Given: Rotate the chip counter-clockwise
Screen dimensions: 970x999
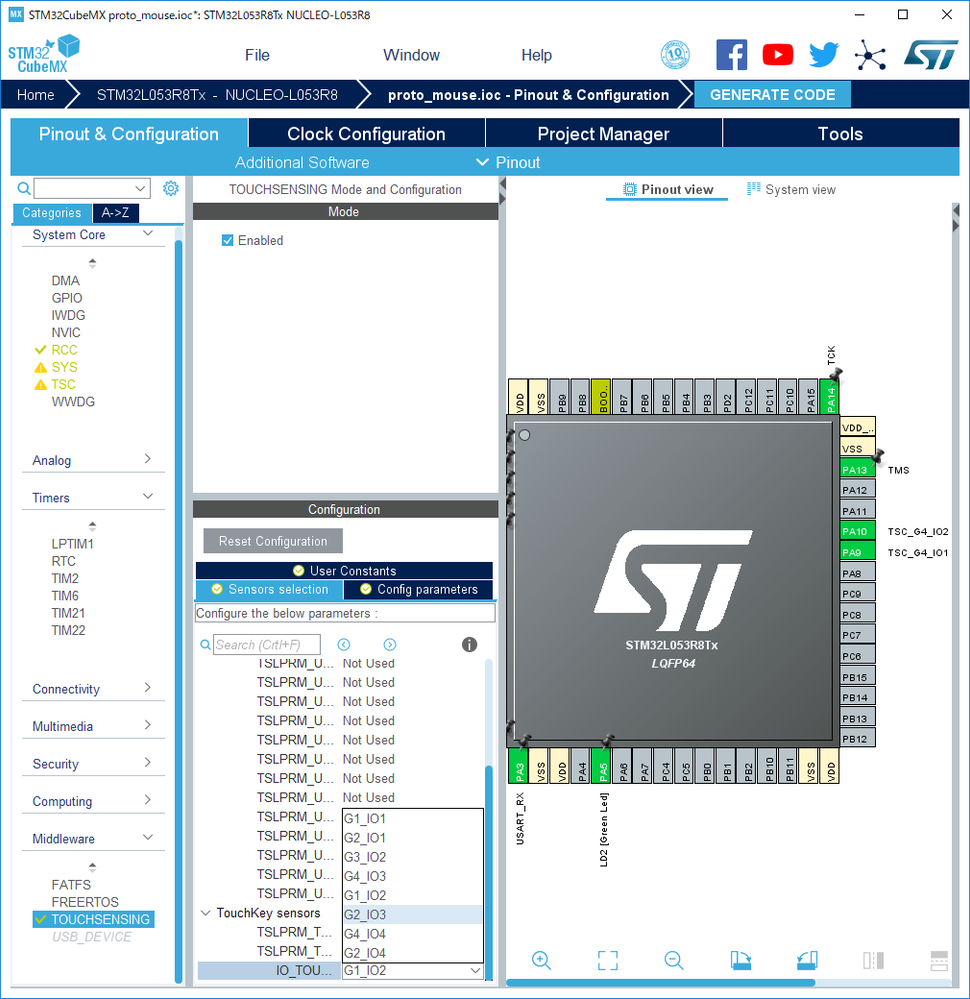Looking at the screenshot, I should click(x=807, y=960).
